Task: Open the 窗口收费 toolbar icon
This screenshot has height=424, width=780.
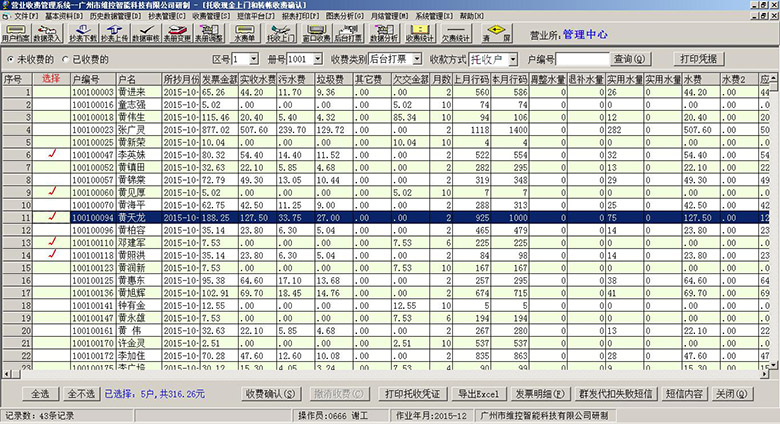Action: click(316, 33)
